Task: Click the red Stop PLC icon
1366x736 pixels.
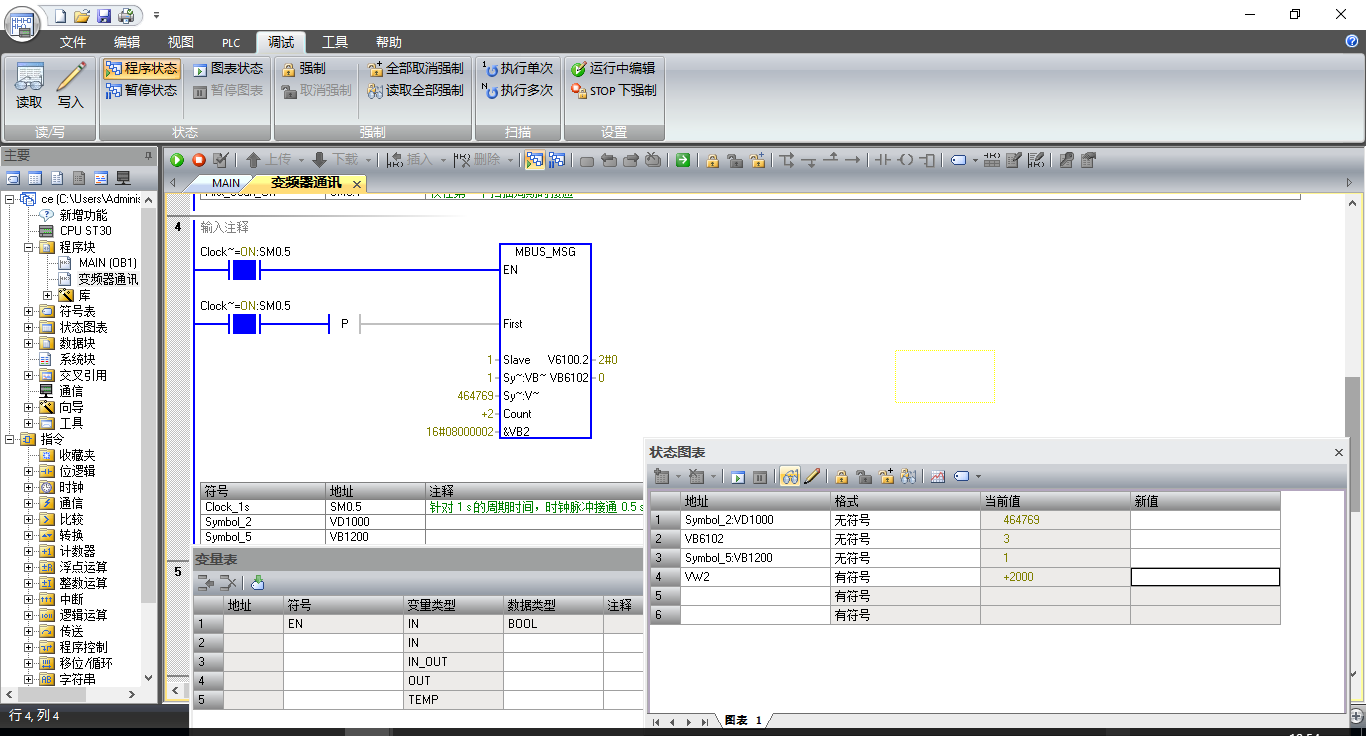Action: (x=199, y=160)
